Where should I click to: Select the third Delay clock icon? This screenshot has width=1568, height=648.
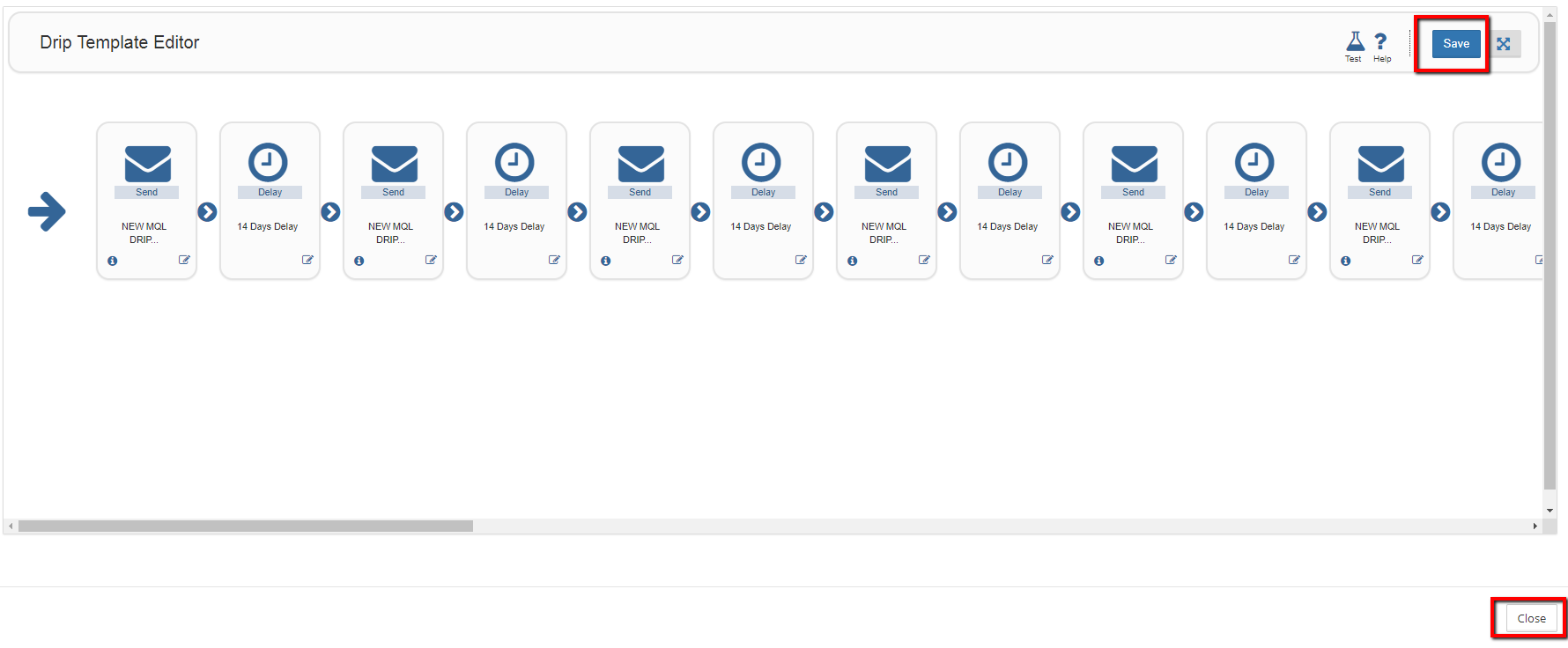(x=761, y=162)
